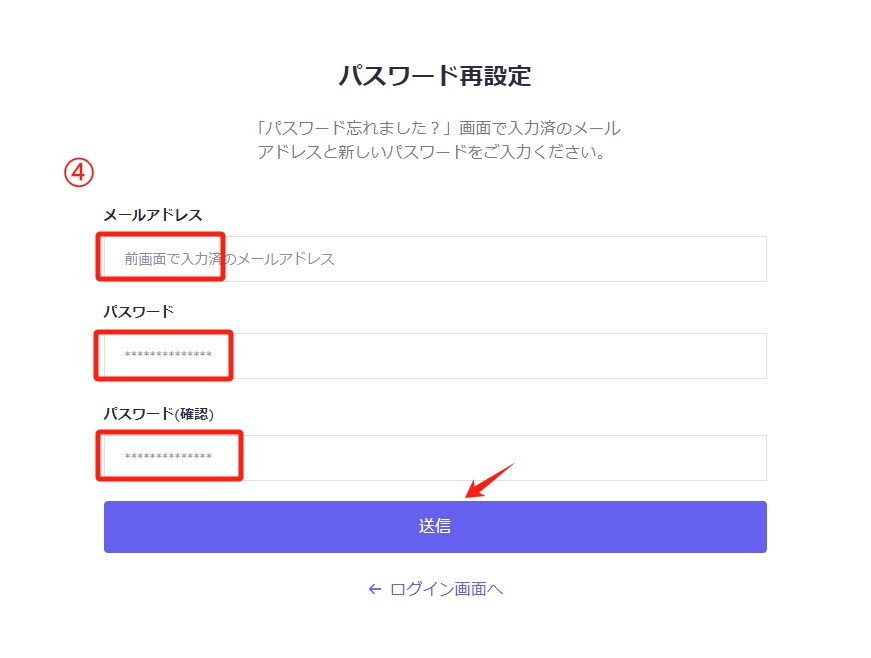Focus the パスワード input field
Screen dimensions: 871x658
tap(435, 356)
